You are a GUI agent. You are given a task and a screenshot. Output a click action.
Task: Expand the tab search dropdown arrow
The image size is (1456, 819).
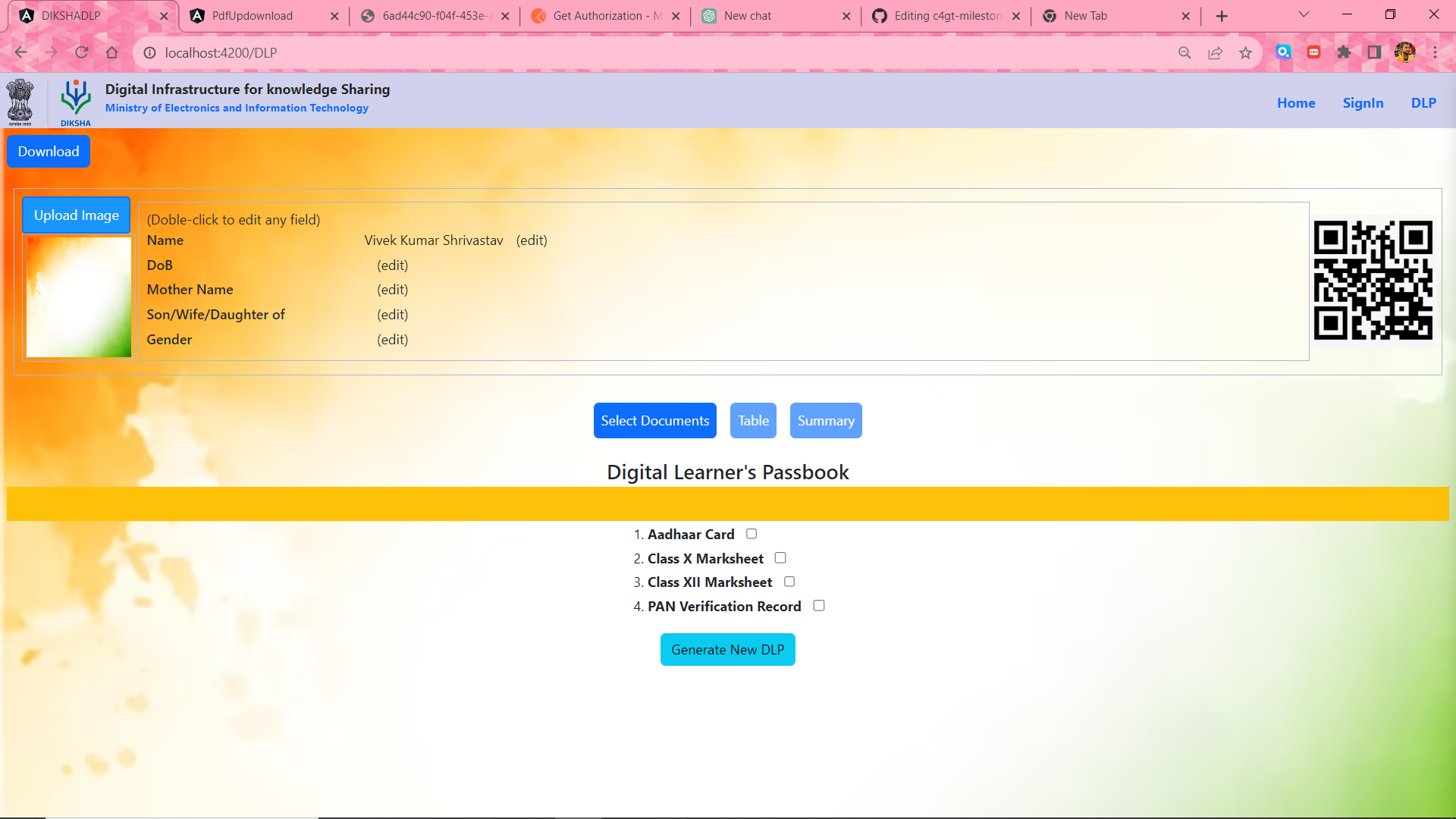pos(1304,15)
